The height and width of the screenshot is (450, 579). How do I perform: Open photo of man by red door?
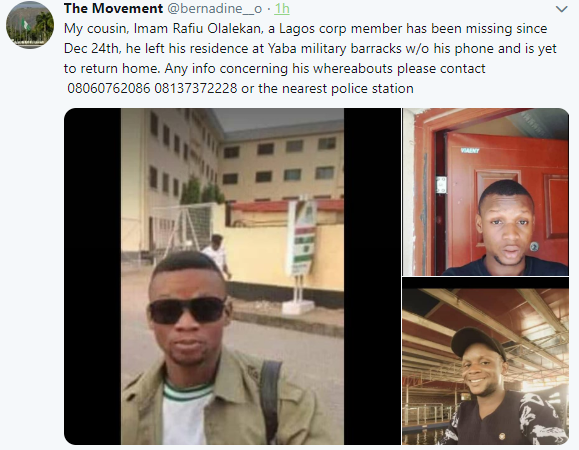[x=486, y=192]
